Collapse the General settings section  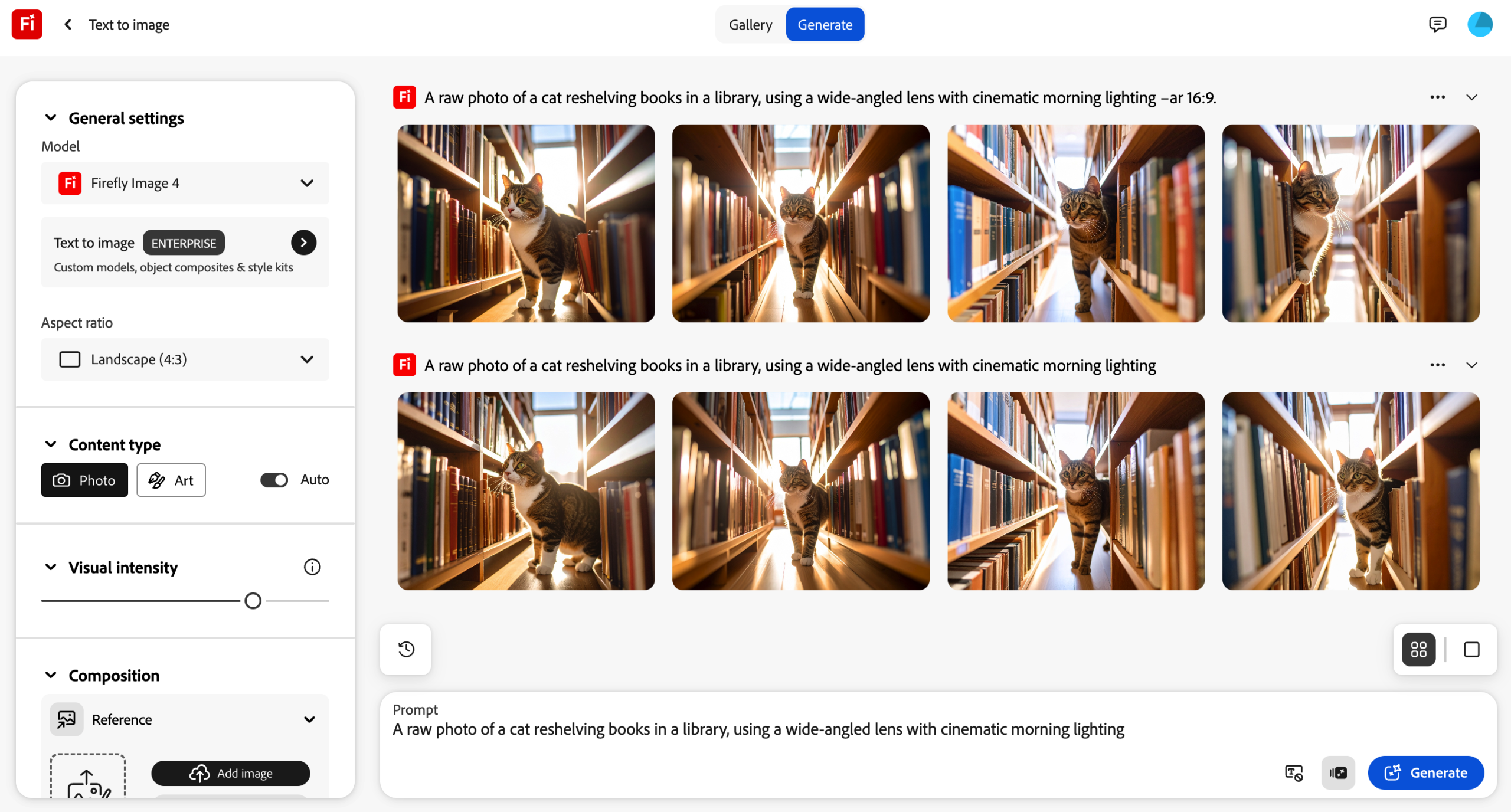pos(51,118)
